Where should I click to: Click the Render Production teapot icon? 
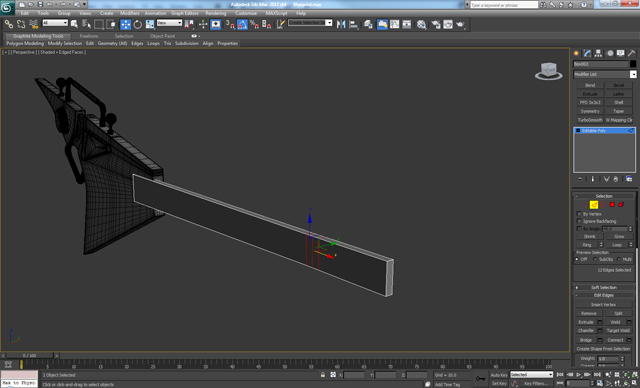460,24
